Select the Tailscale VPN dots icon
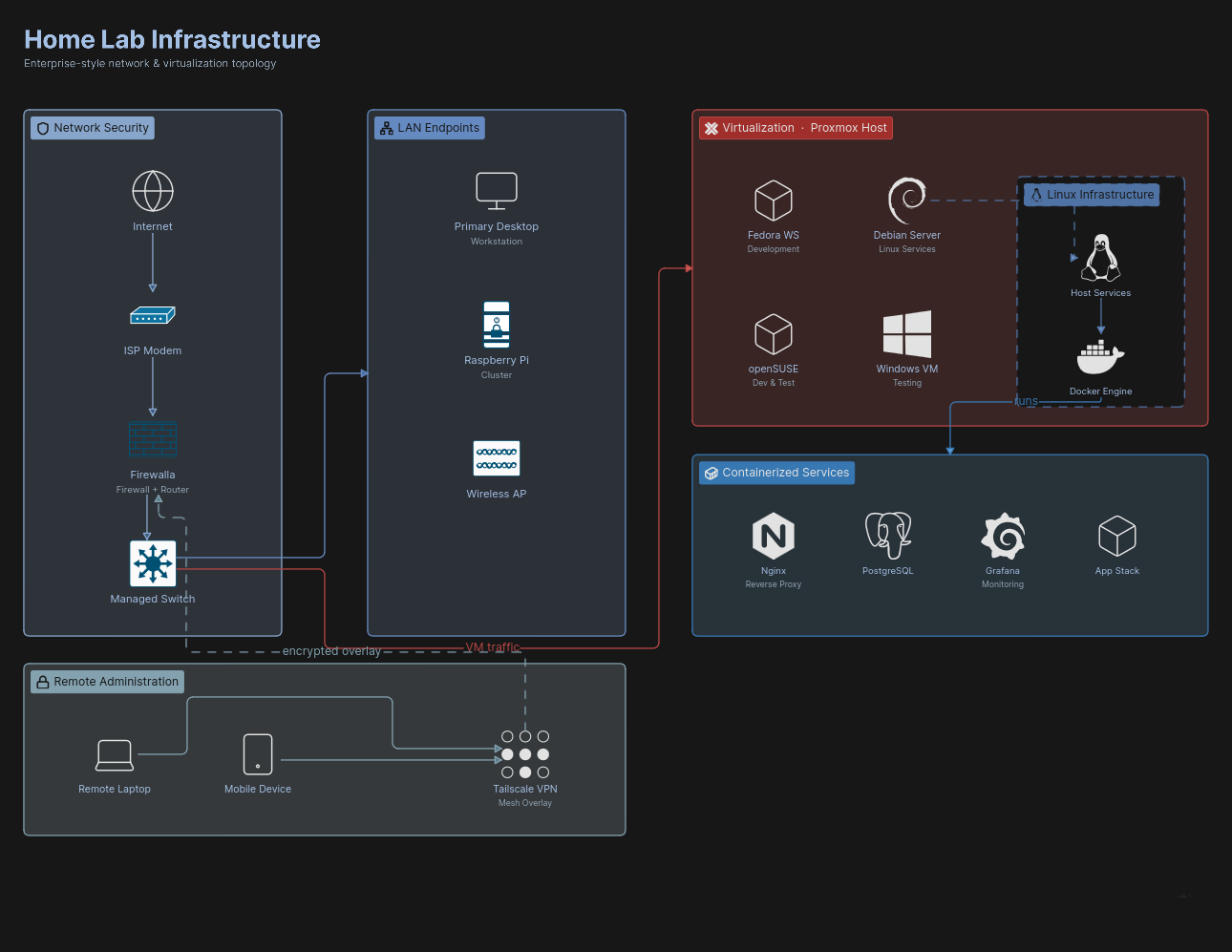The image size is (1232, 952). (x=525, y=754)
